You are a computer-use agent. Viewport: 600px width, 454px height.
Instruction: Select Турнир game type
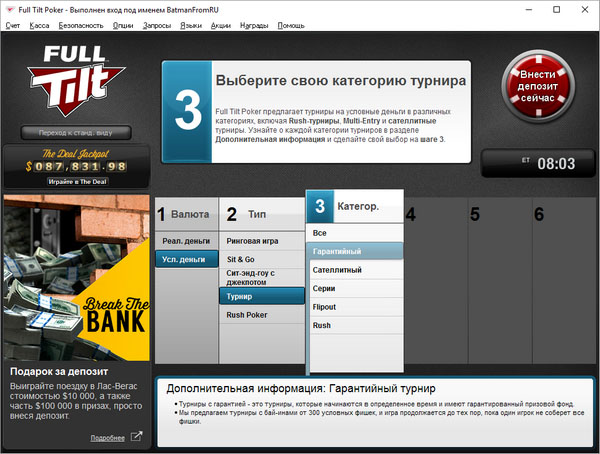click(x=262, y=296)
